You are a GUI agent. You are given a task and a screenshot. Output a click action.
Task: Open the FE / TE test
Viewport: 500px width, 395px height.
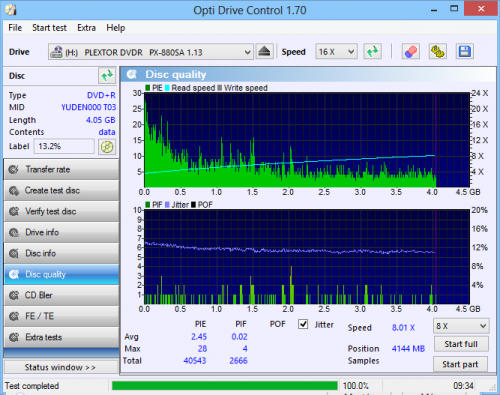(61, 316)
